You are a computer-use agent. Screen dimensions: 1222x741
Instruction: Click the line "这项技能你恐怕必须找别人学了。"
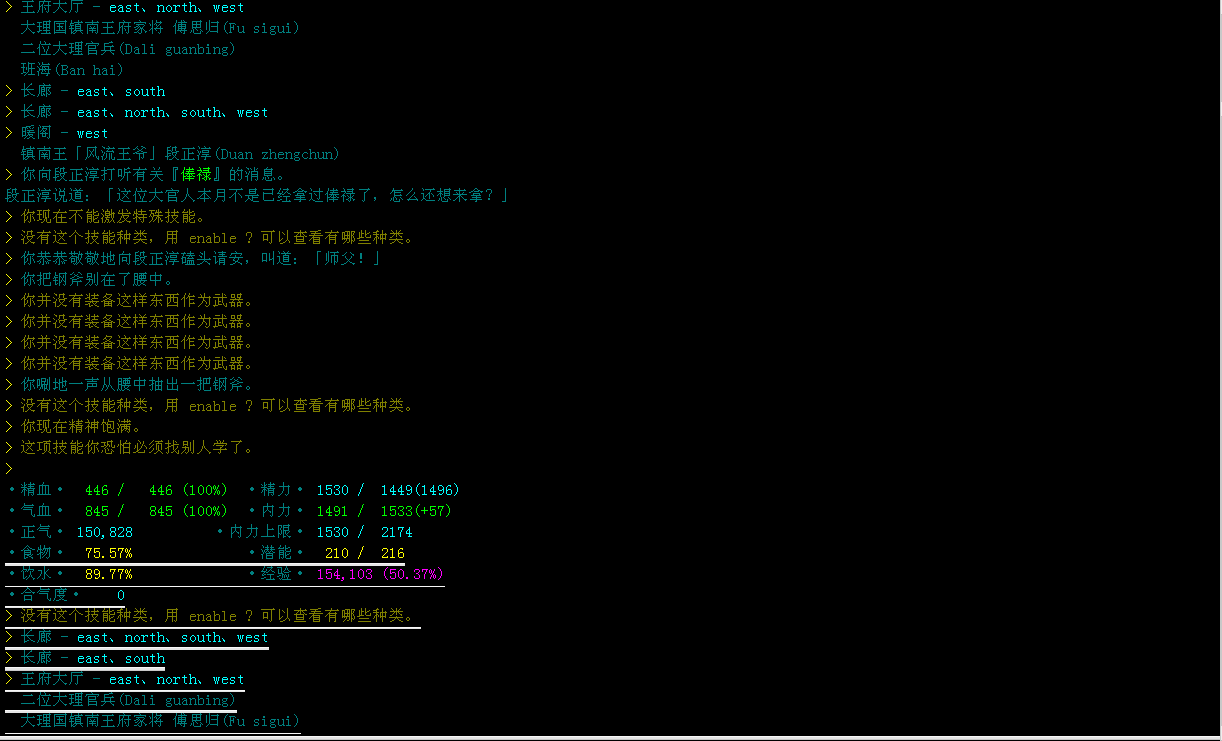coord(137,448)
